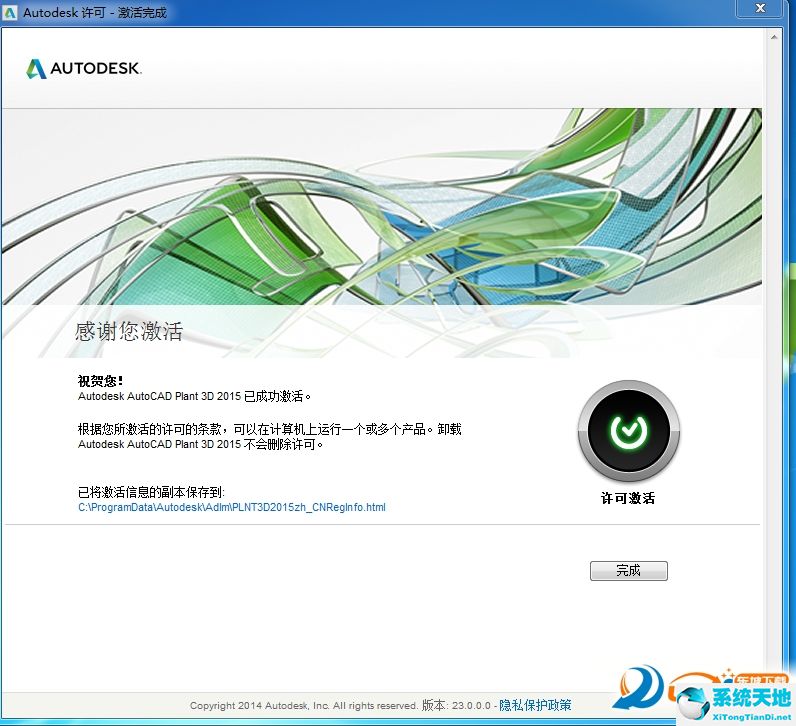Click the Copyright 2014 Autodesk footer text
The width and height of the screenshot is (796, 726).
pos(303,706)
